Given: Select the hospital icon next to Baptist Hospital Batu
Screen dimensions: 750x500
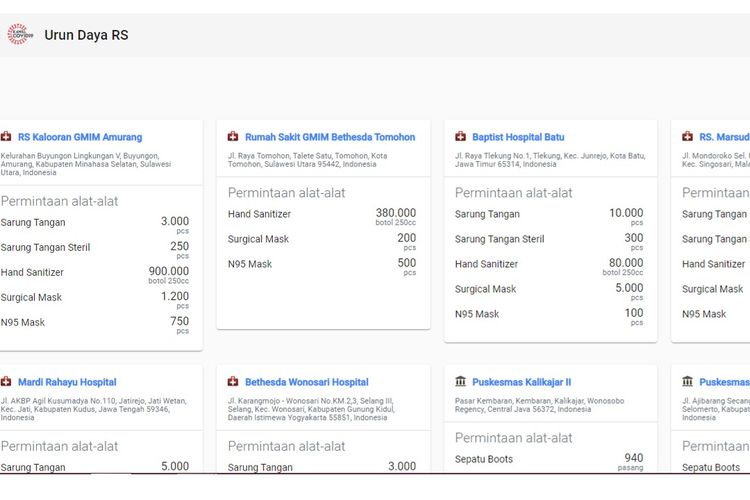Looking at the screenshot, I should click(x=460, y=137).
